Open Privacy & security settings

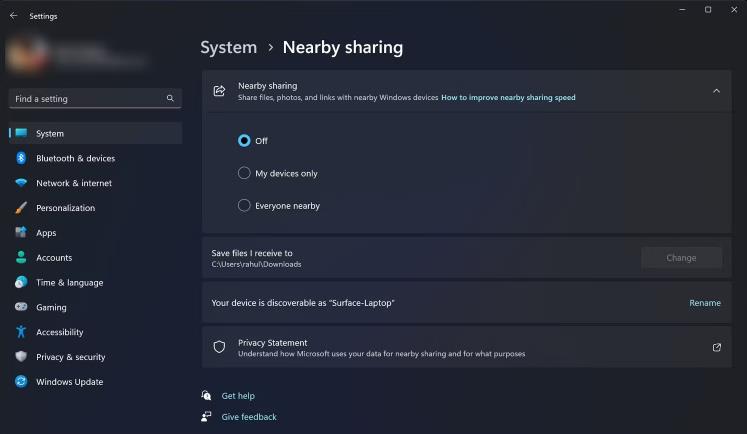tap(95, 356)
